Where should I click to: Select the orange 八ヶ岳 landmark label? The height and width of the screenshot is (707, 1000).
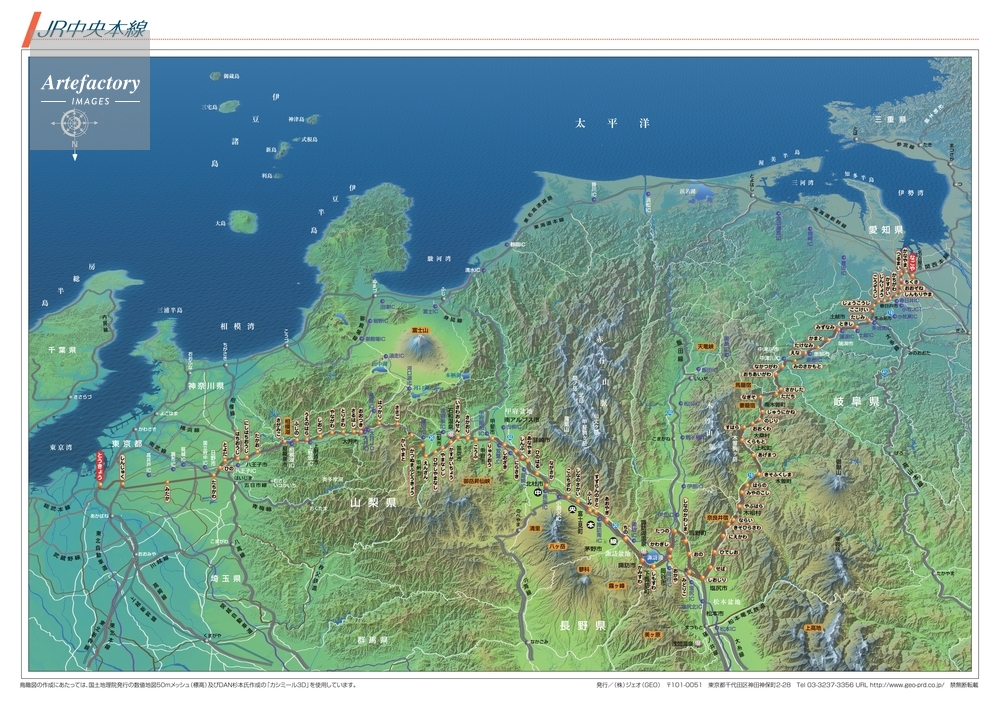pyautogui.click(x=558, y=547)
